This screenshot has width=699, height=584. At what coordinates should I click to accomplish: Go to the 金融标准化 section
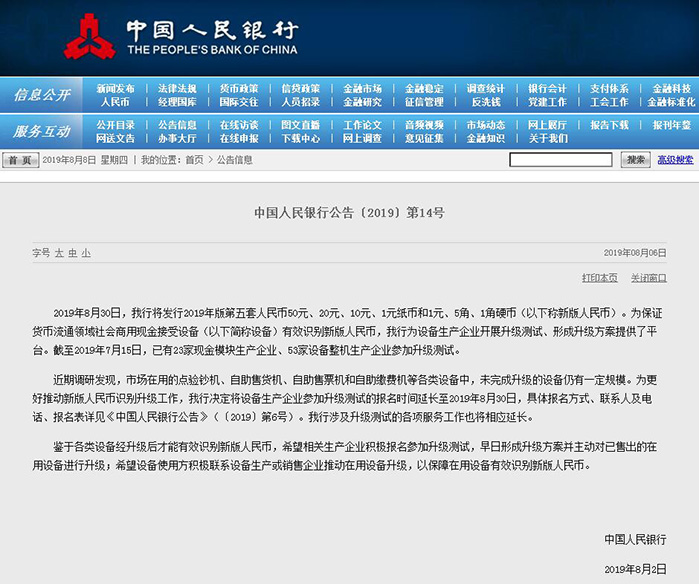671,102
